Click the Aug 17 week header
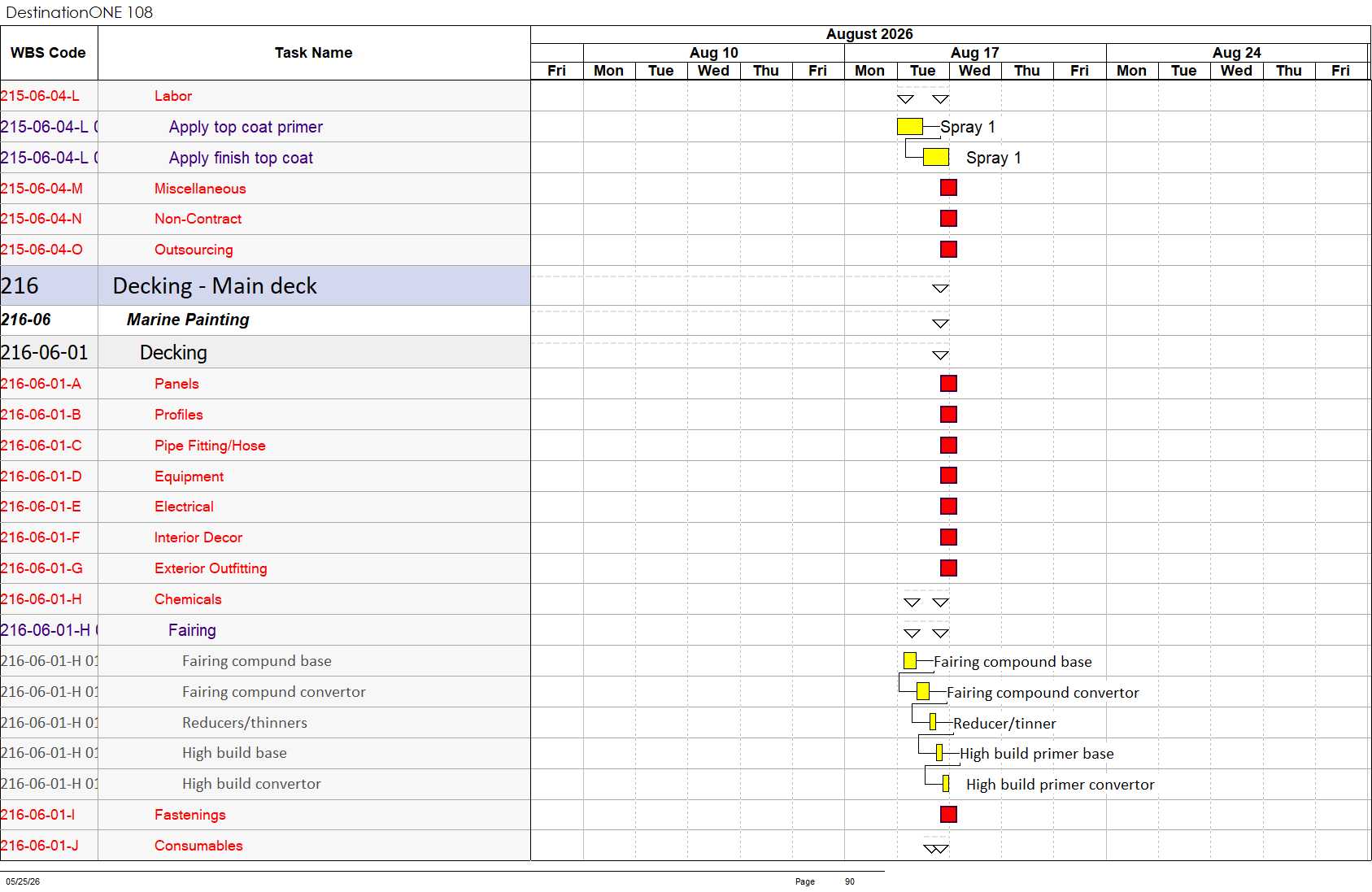This screenshot has width=1372, height=892. [x=975, y=53]
